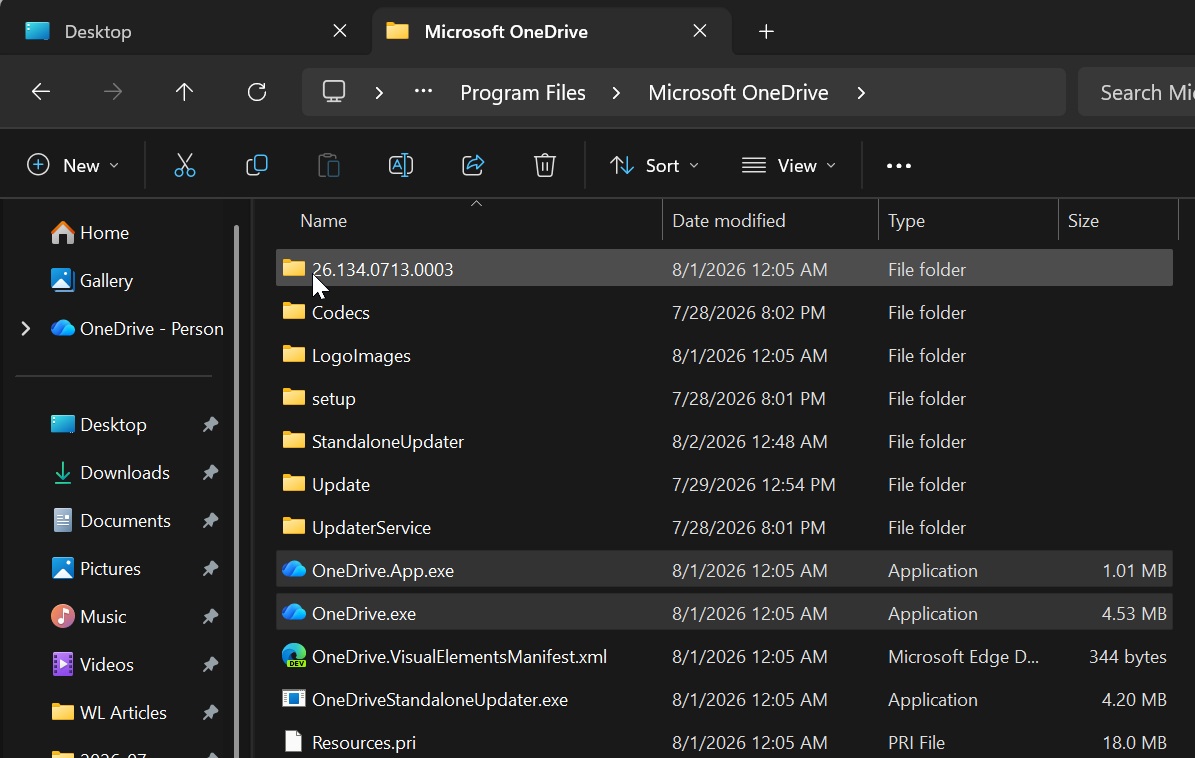1195x758 pixels.
Task: Open Home in navigation pane
Action: [x=90, y=232]
